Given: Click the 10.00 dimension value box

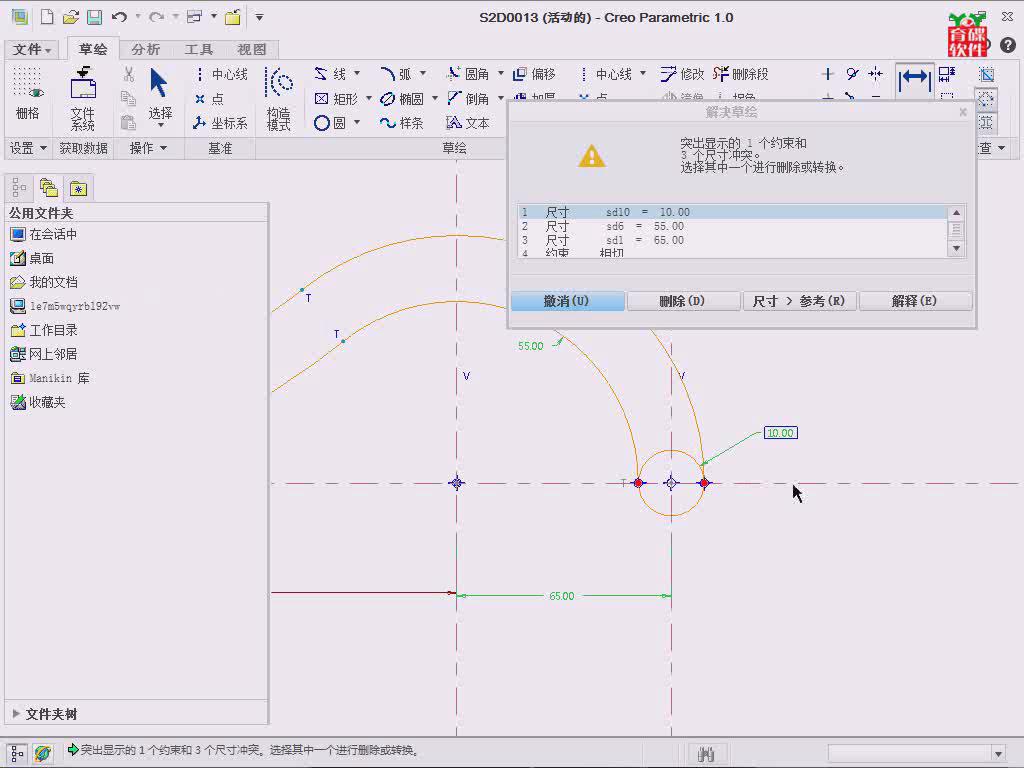Looking at the screenshot, I should coord(780,433).
